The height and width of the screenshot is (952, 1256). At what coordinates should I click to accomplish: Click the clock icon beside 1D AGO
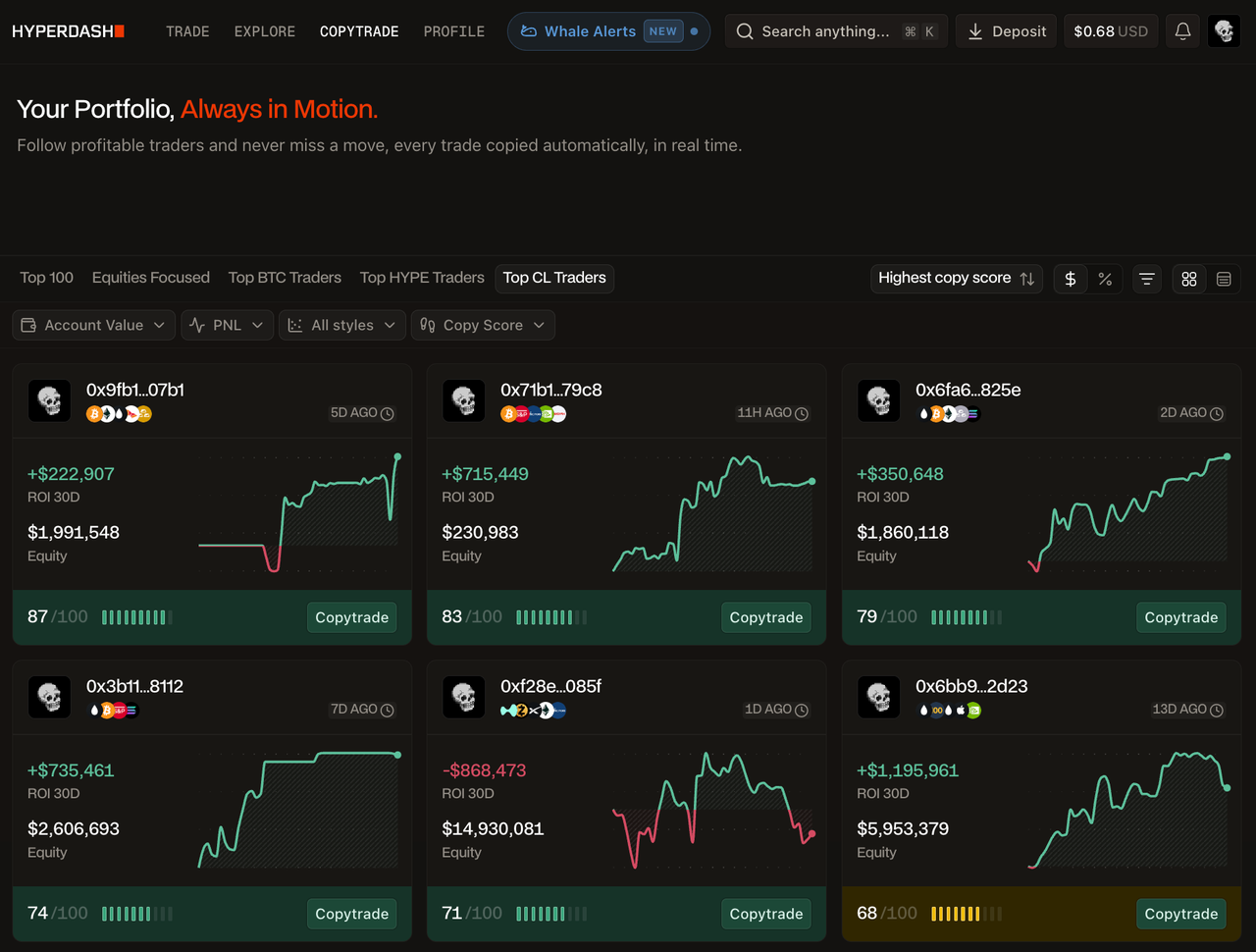click(802, 710)
